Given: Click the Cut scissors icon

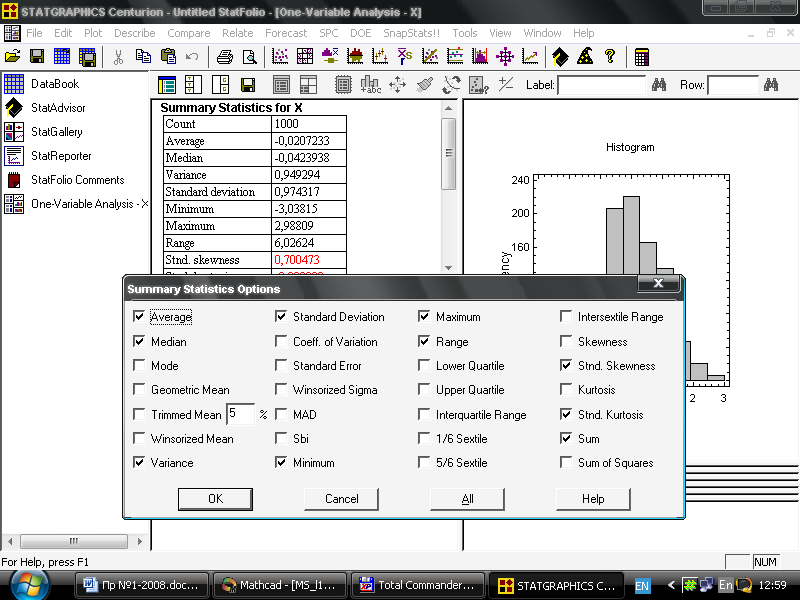Looking at the screenshot, I should point(118,57).
